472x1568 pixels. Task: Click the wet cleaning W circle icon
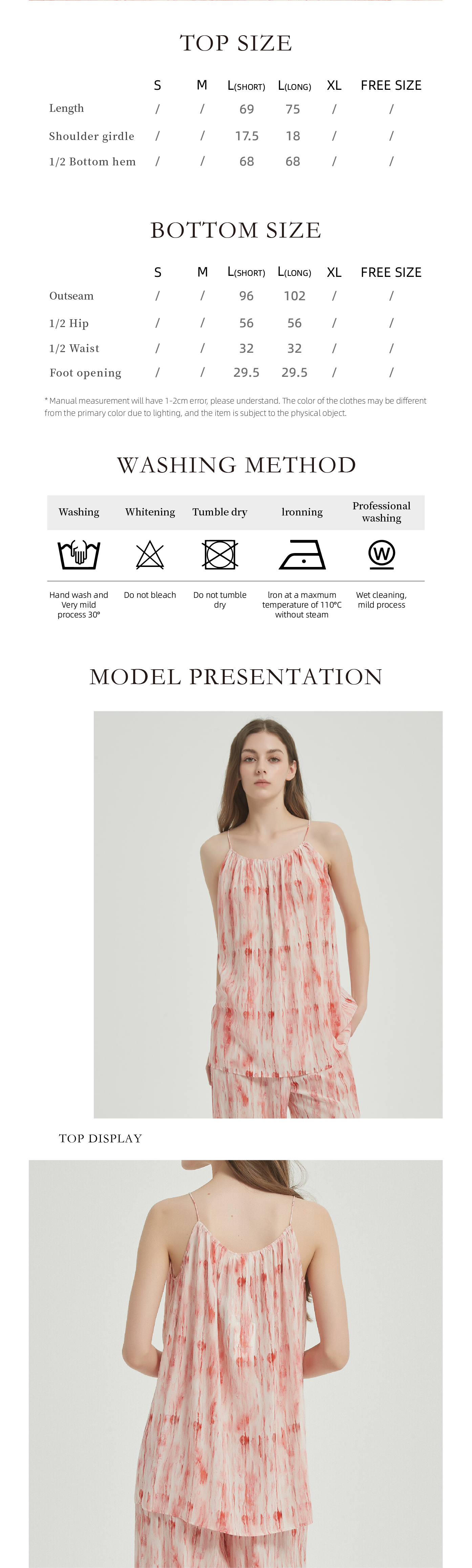381,554
